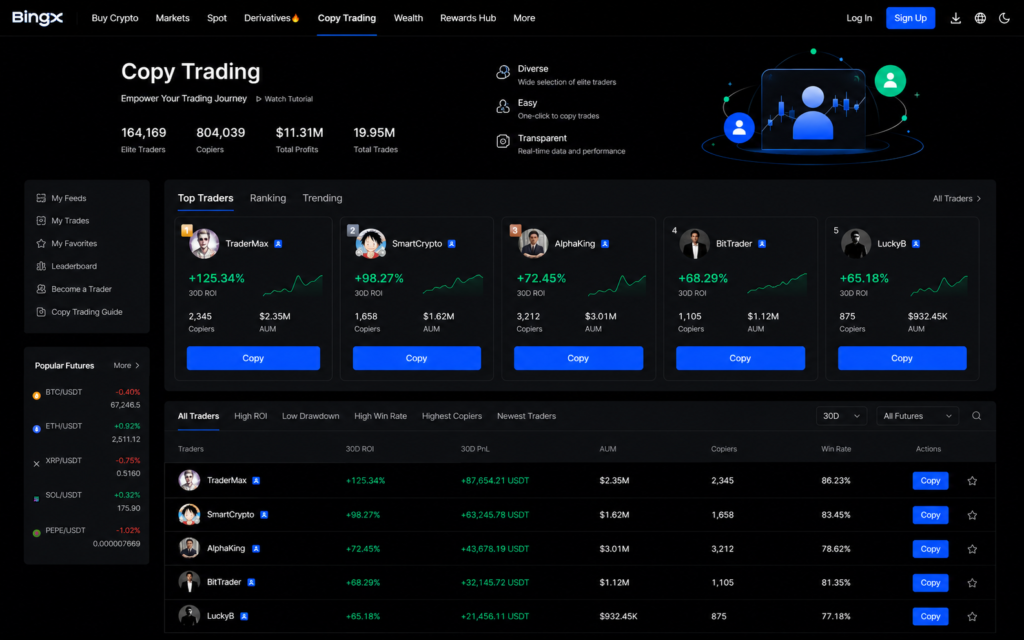Click the AlphaKing verified badge in card
The height and width of the screenshot is (640, 1024).
605,244
